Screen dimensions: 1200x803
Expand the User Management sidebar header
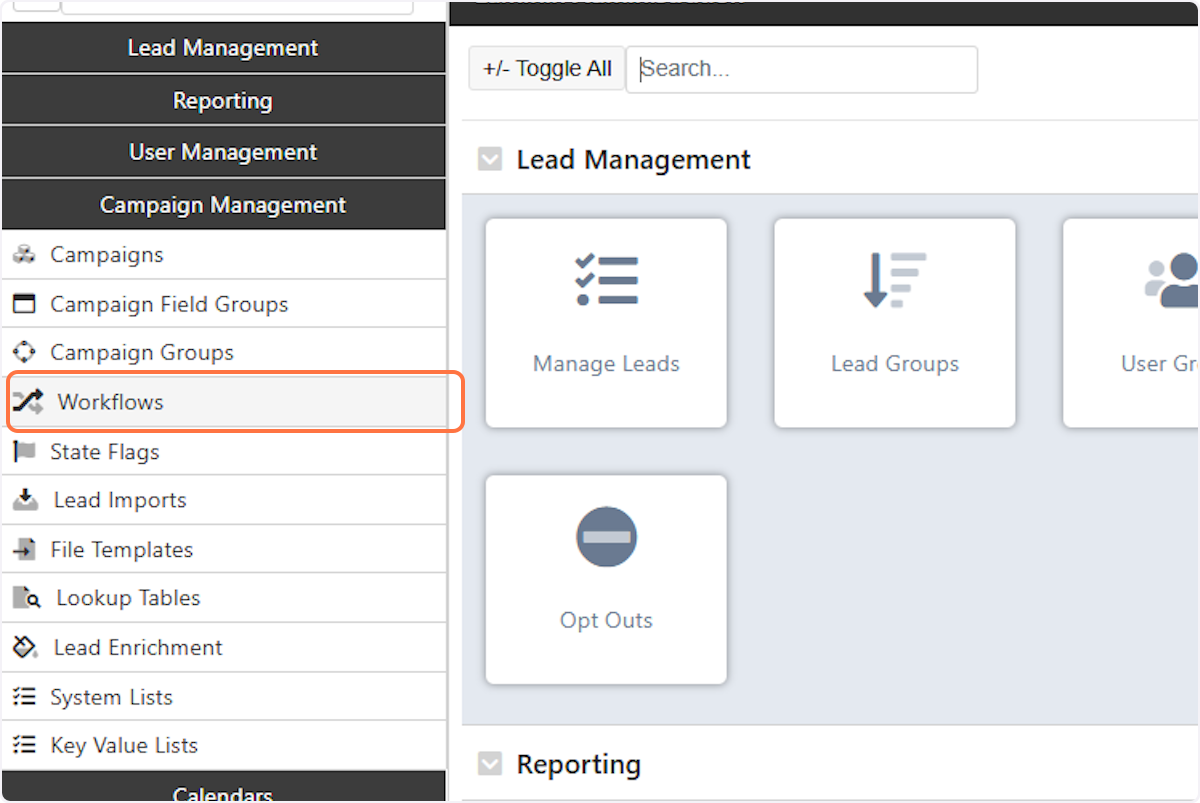tap(223, 152)
